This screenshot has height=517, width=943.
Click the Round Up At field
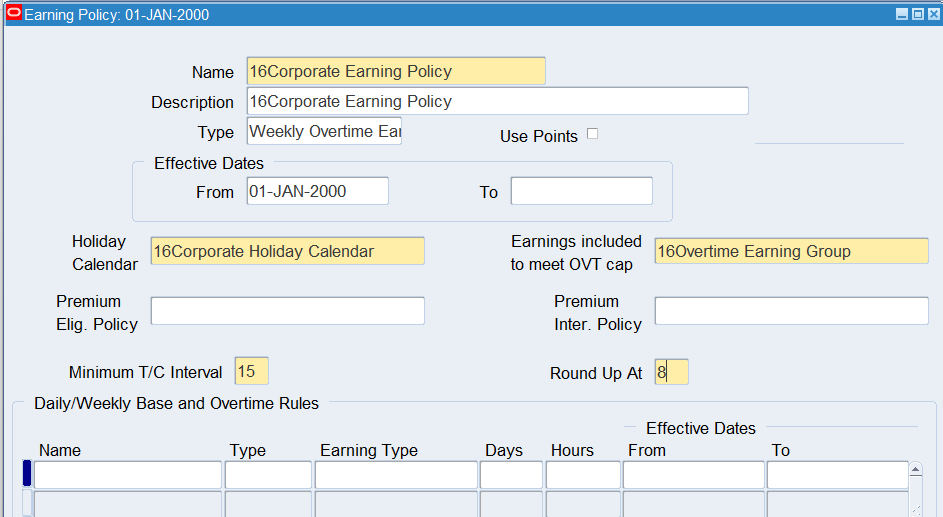tap(671, 372)
